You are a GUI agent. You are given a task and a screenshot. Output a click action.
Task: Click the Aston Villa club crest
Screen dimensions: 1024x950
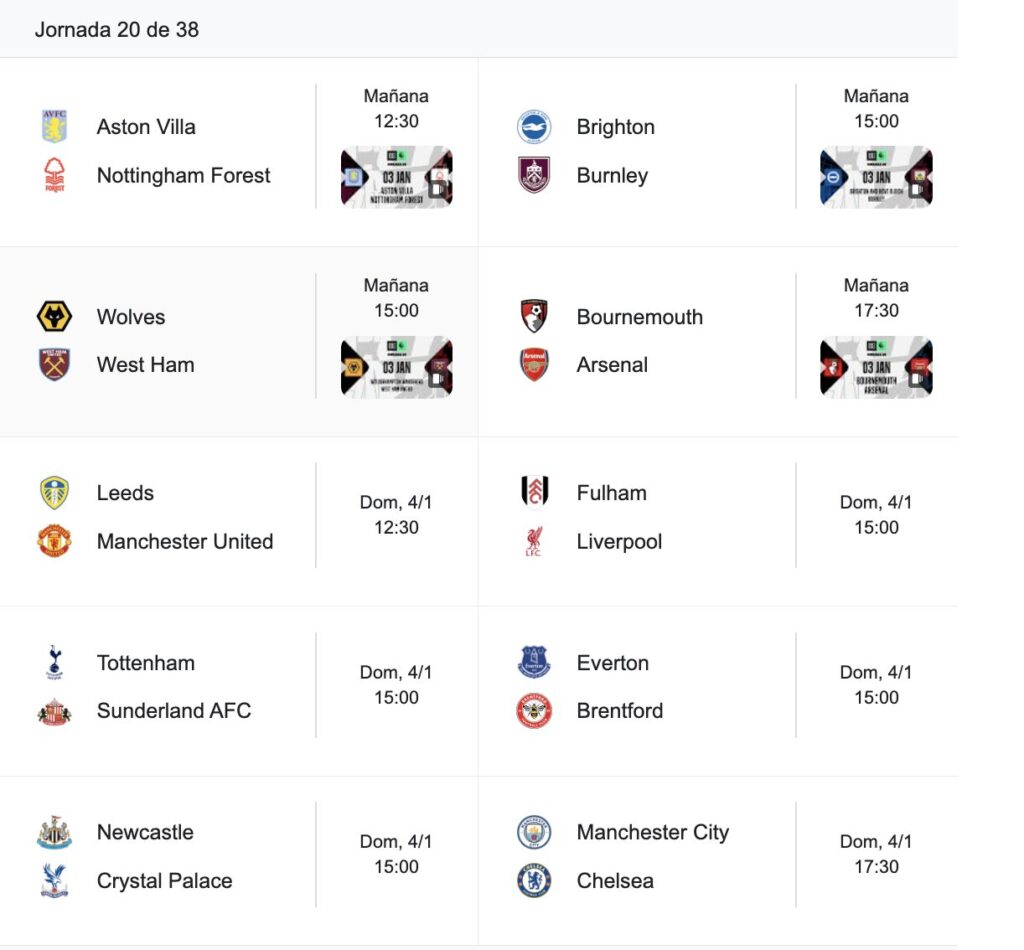(x=54, y=127)
